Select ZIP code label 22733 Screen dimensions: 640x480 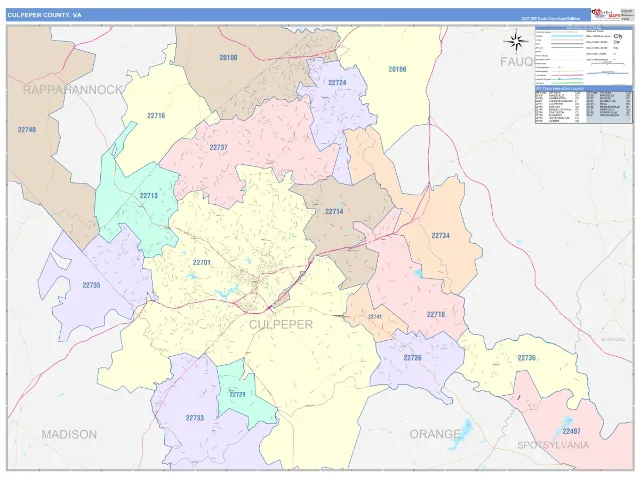tap(195, 418)
